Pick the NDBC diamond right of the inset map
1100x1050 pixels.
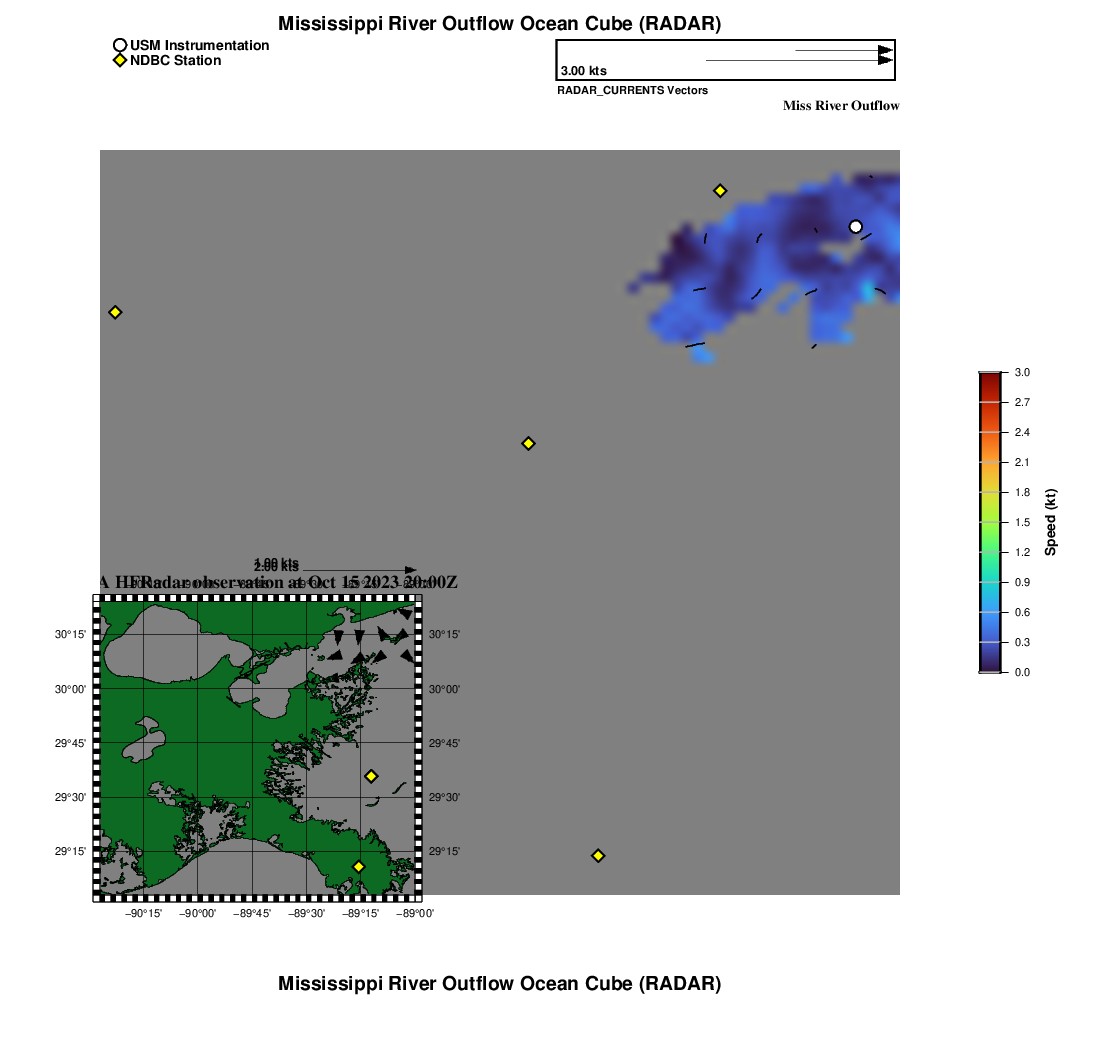pos(598,855)
